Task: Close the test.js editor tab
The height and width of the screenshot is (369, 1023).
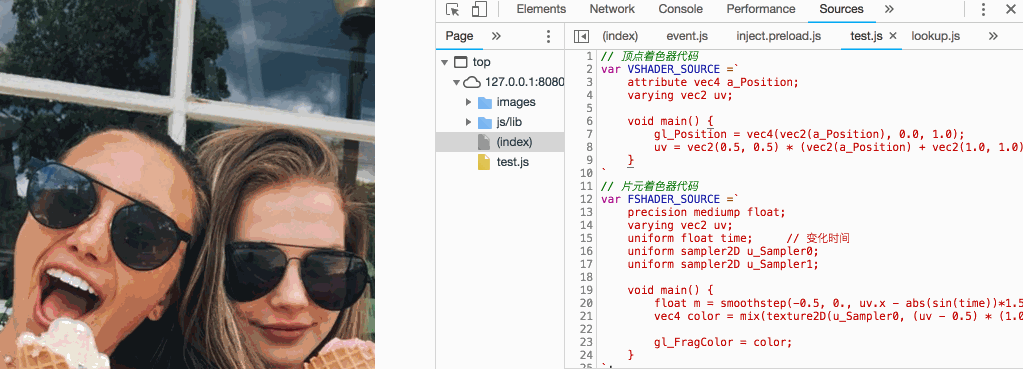Action: tap(893, 36)
